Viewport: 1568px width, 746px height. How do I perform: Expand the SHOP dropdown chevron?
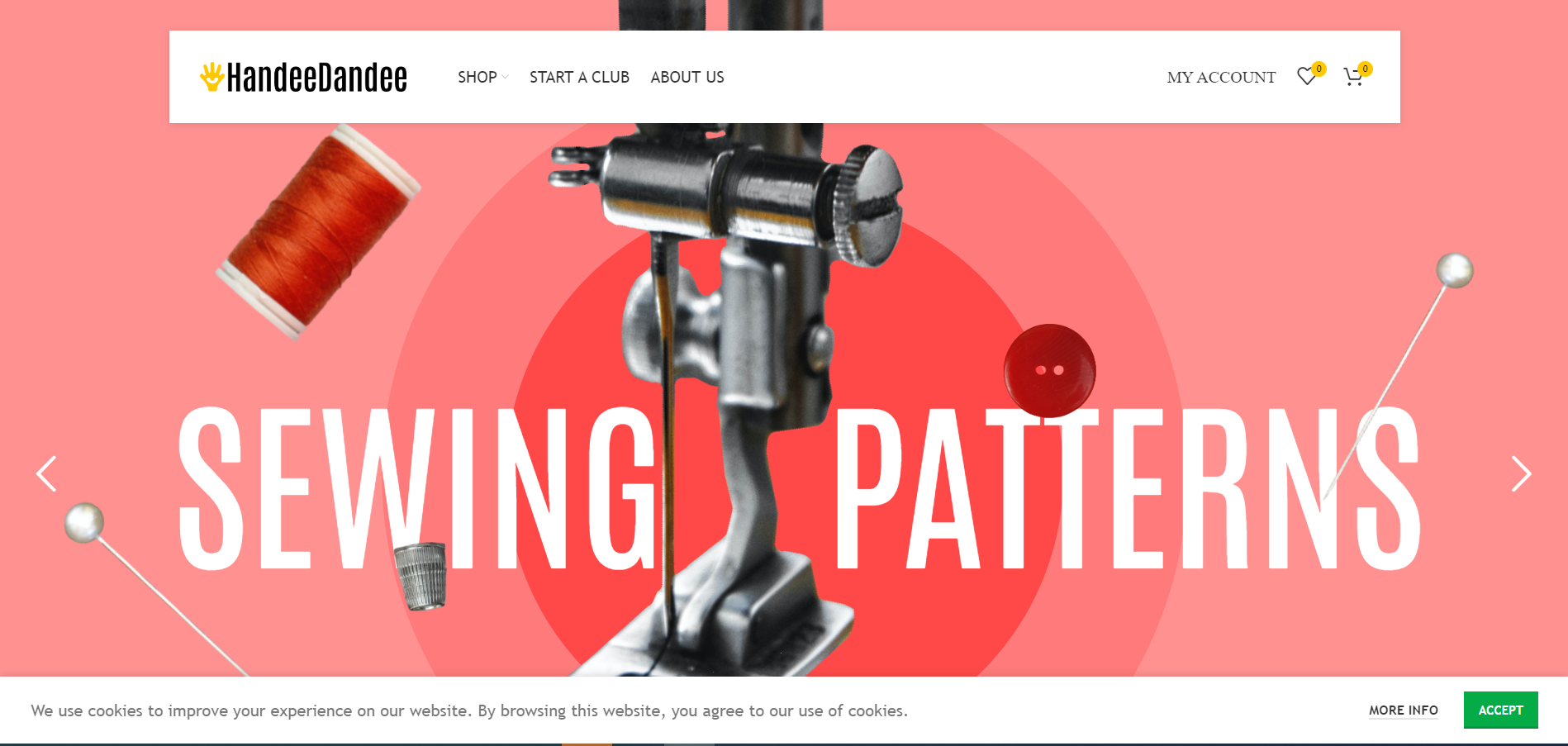[505, 77]
